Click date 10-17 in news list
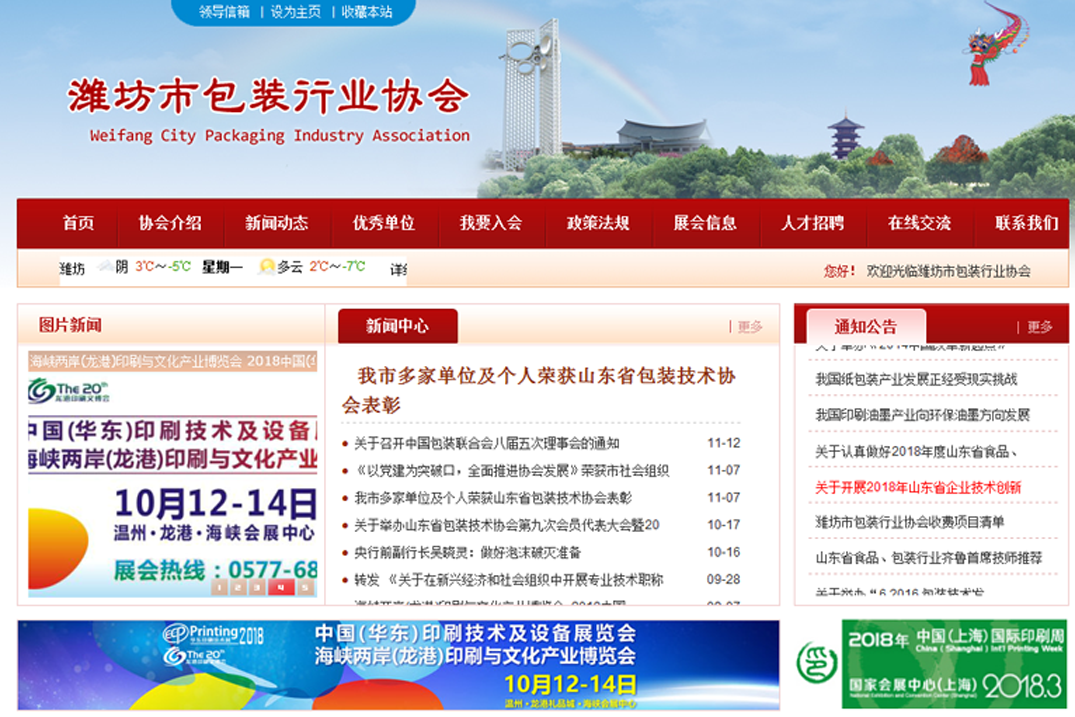 pyautogui.click(x=724, y=525)
